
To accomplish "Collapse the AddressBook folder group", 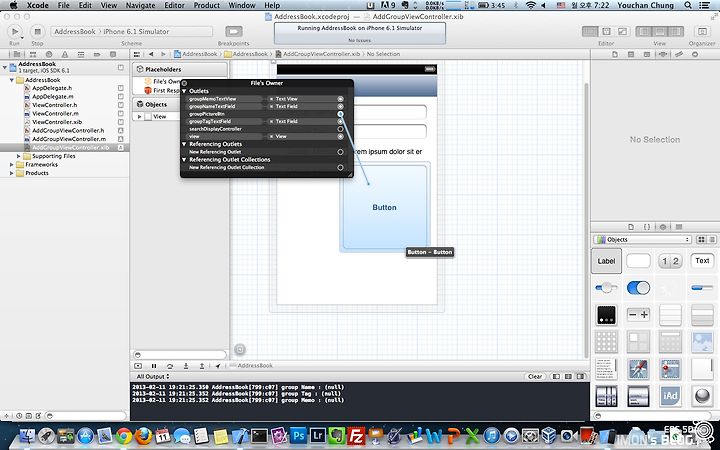I will pyautogui.click(x=11, y=80).
